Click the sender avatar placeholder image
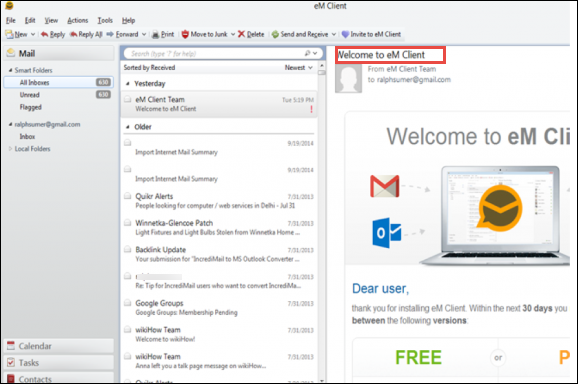Viewport: 578px width, 384px height. click(x=348, y=78)
